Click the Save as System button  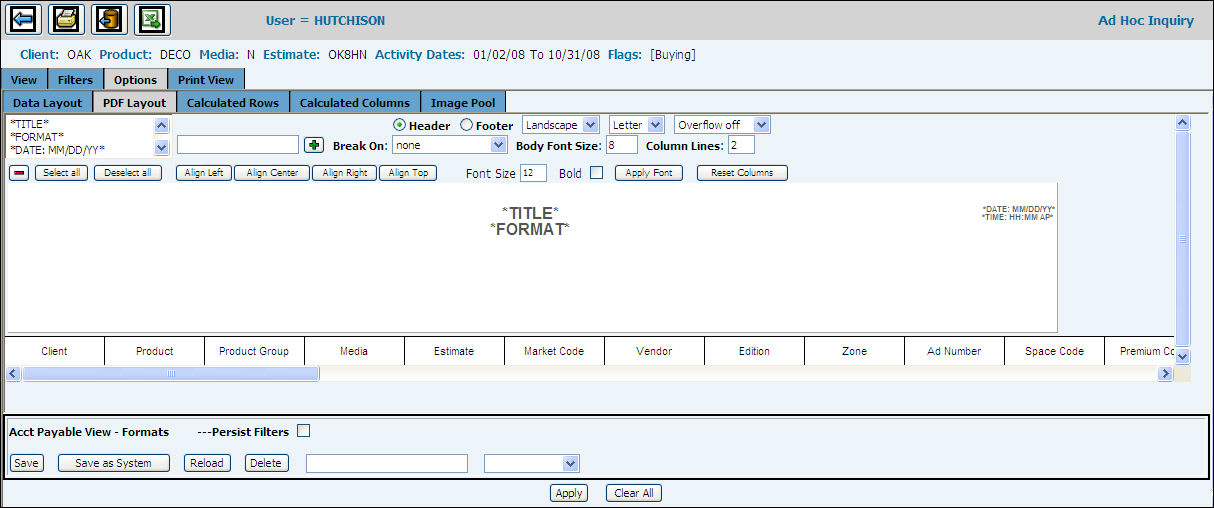[114, 463]
